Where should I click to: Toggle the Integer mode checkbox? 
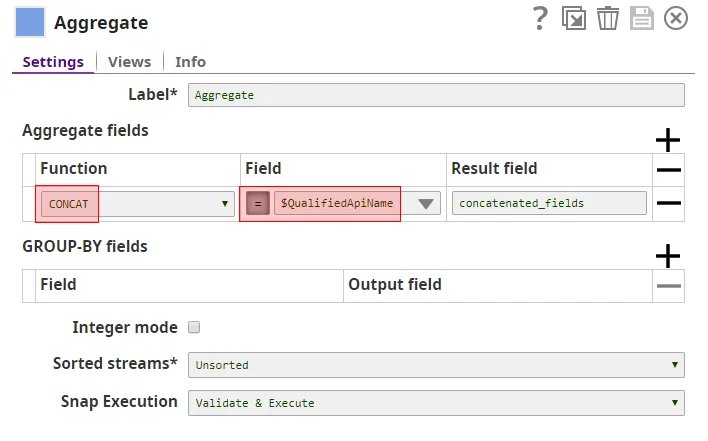pyautogui.click(x=195, y=327)
